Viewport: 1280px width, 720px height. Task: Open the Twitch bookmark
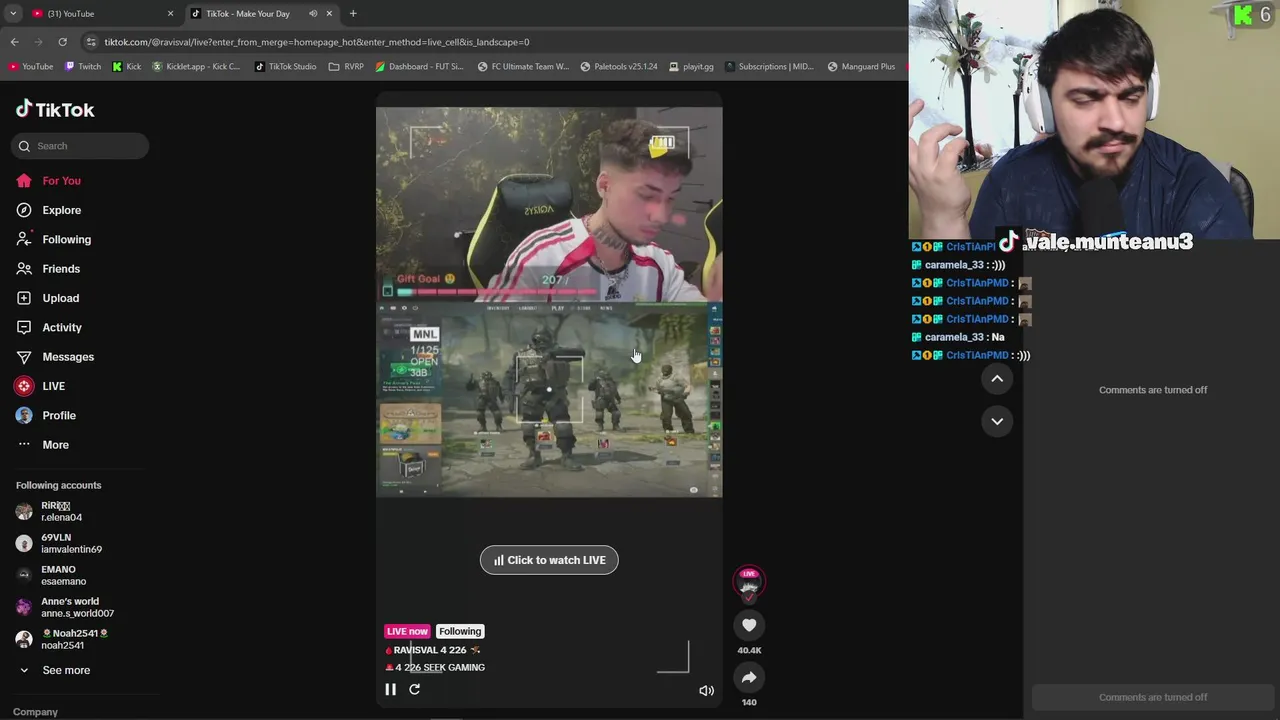tap(83, 67)
